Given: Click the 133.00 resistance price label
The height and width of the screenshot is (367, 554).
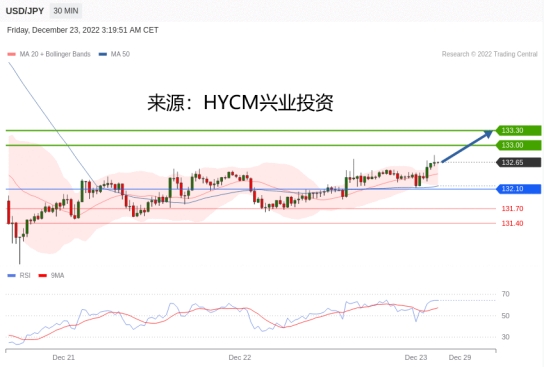Looking at the screenshot, I should tap(519, 145).
